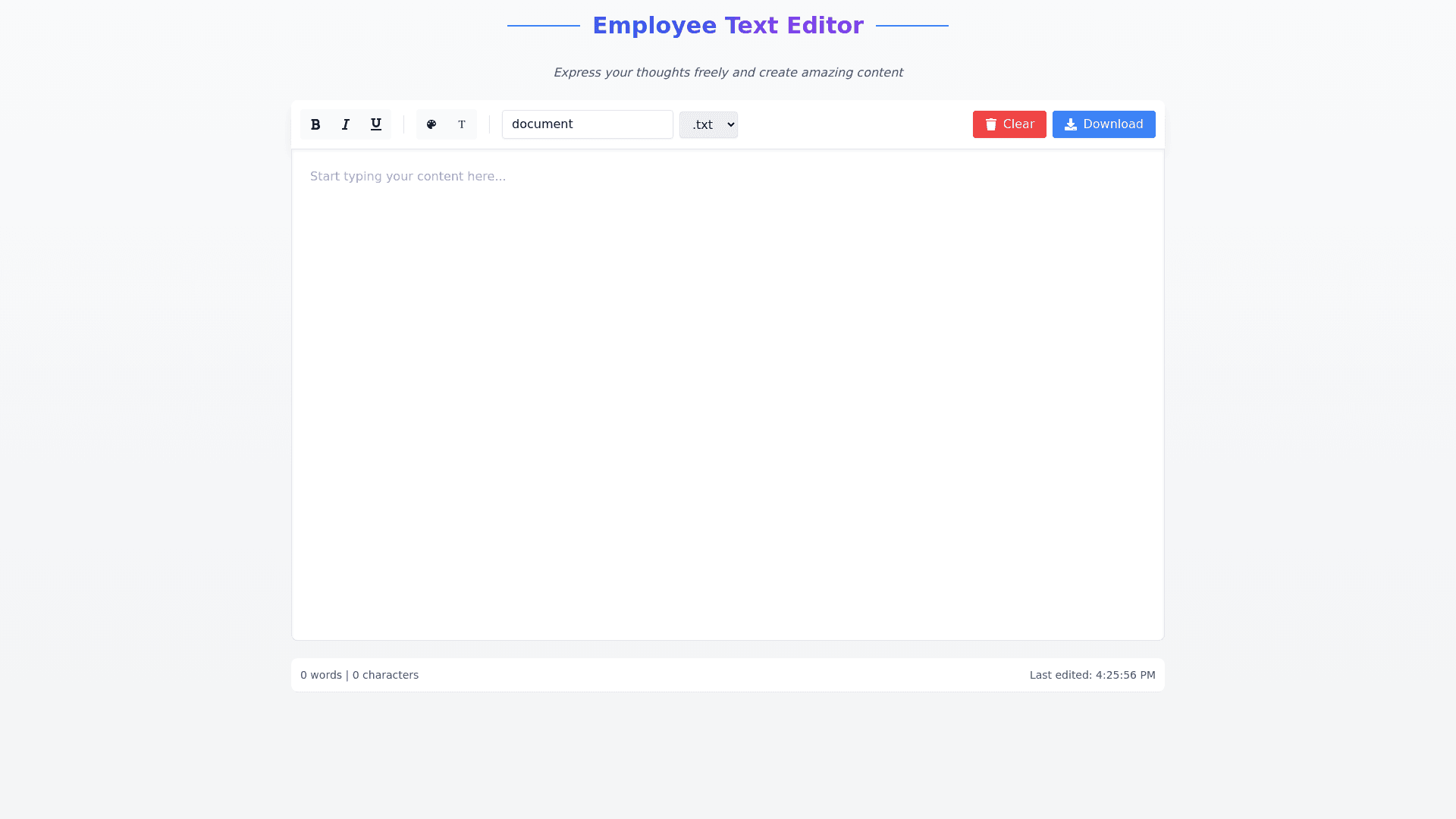The width and height of the screenshot is (1456, 819).
Task: Open the text color palette
Action: click(x=431, y=124)
